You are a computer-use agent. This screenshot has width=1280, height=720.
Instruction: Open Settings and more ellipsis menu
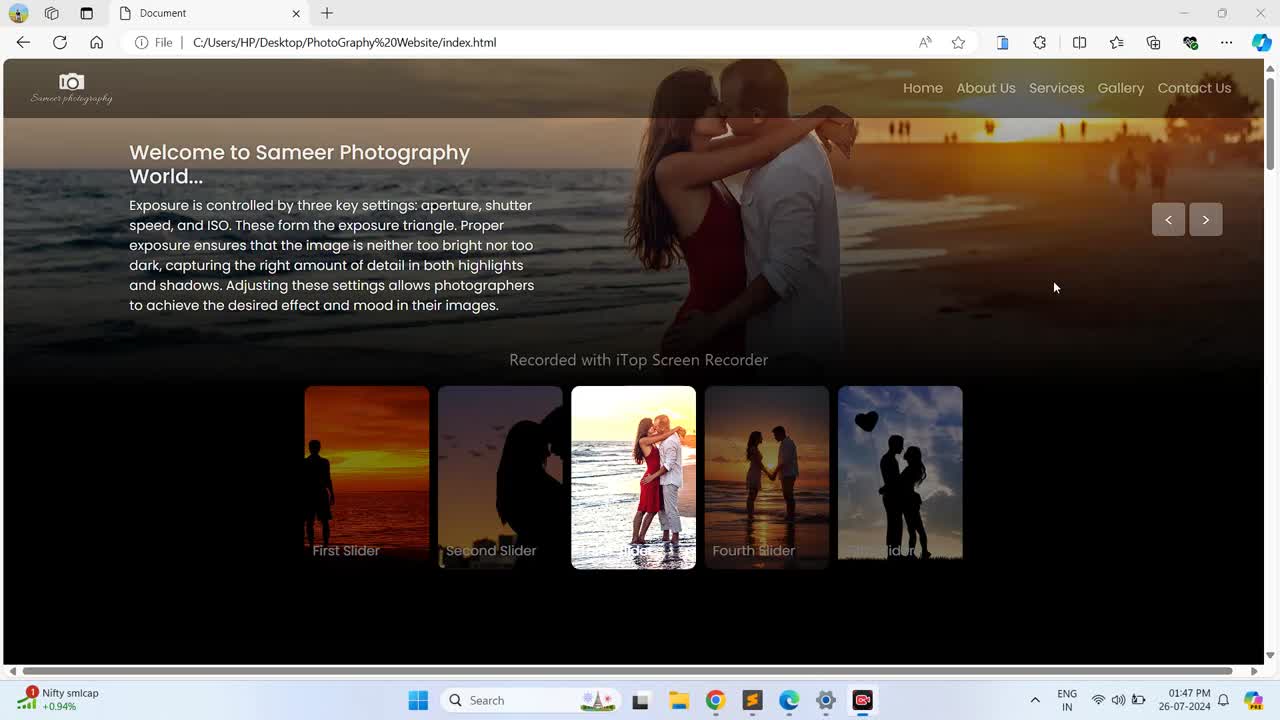coord(1226,42)
